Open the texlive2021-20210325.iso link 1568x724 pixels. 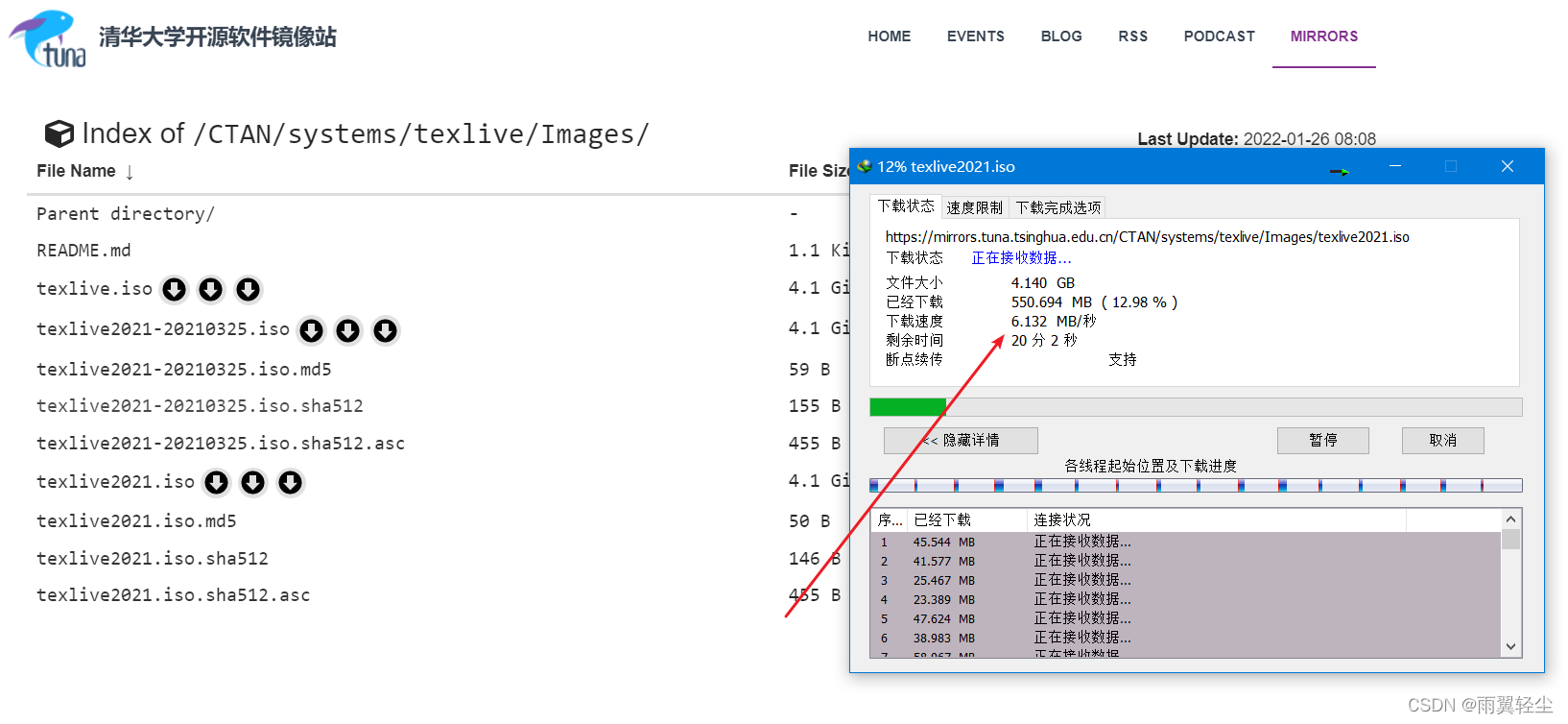[163, 329]
